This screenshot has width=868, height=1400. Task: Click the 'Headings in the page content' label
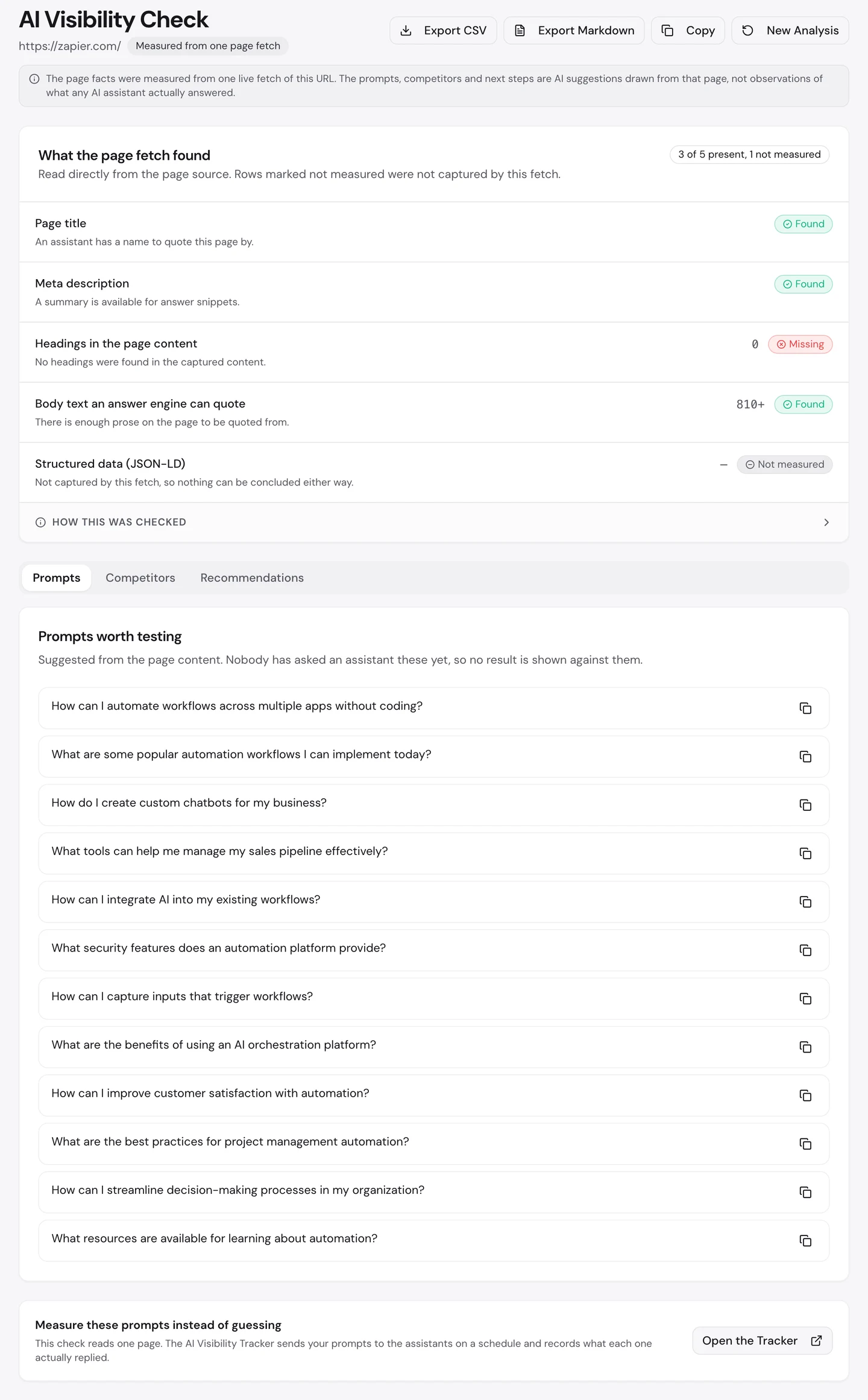(116, 344)
